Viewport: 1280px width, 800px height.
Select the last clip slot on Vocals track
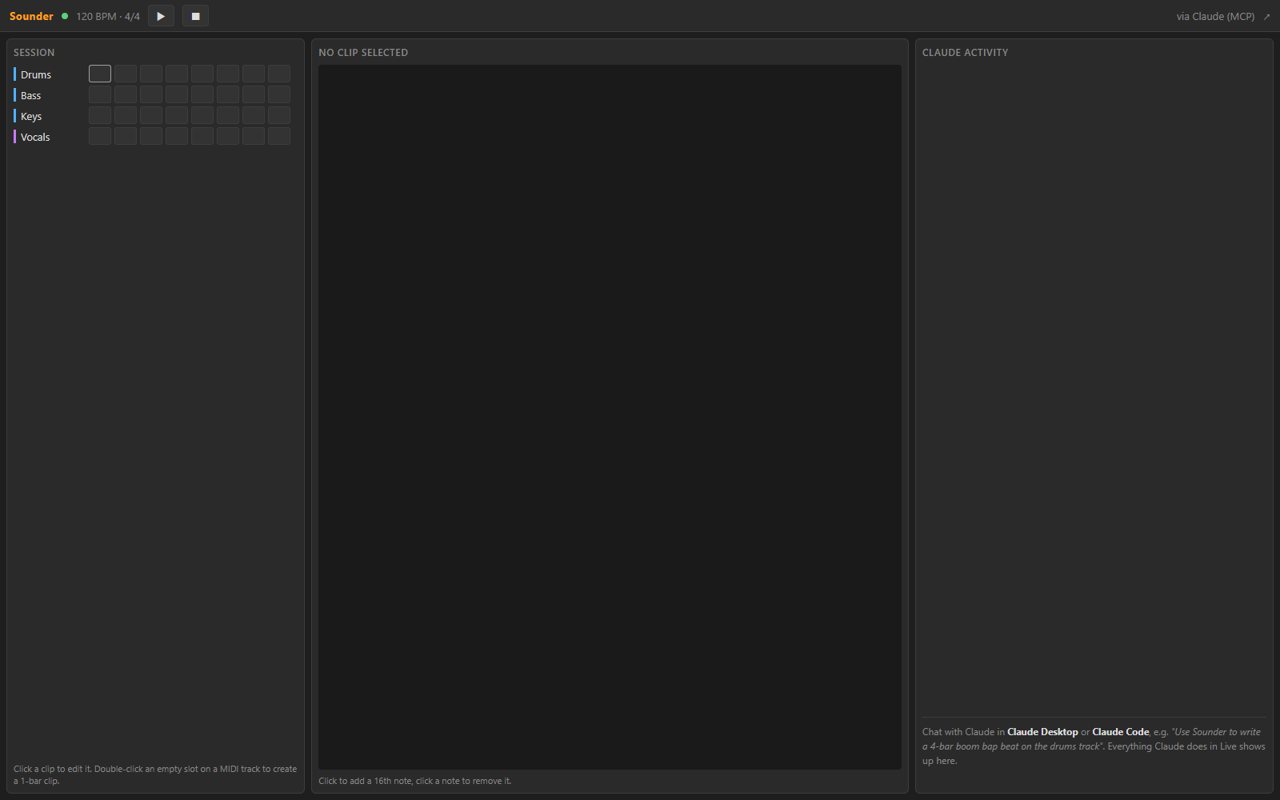[279, 136]
